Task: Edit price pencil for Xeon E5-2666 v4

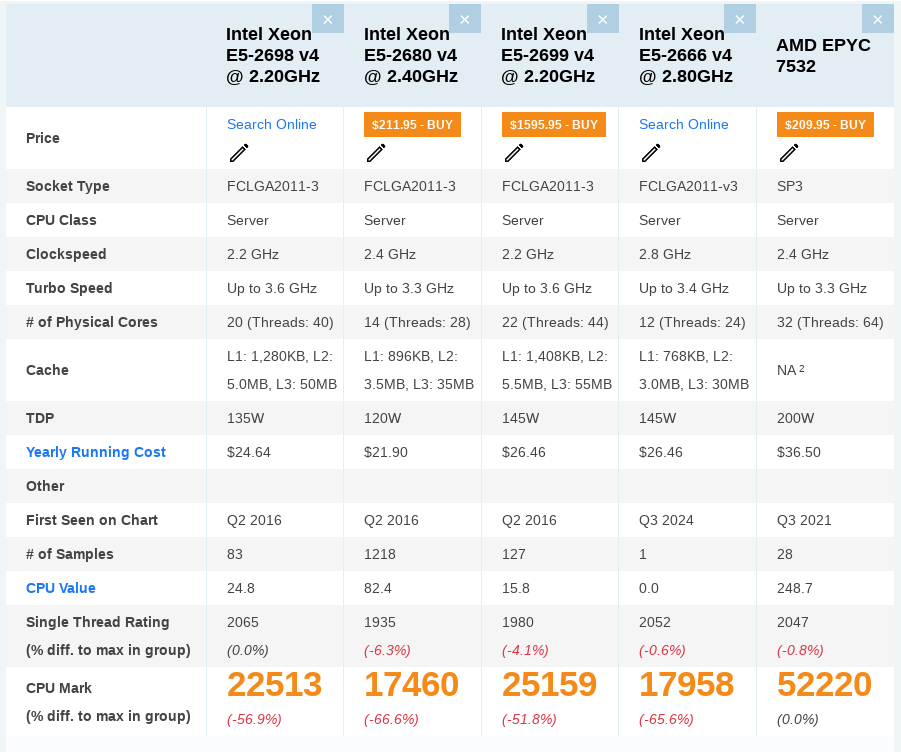Action: (651, 153)
